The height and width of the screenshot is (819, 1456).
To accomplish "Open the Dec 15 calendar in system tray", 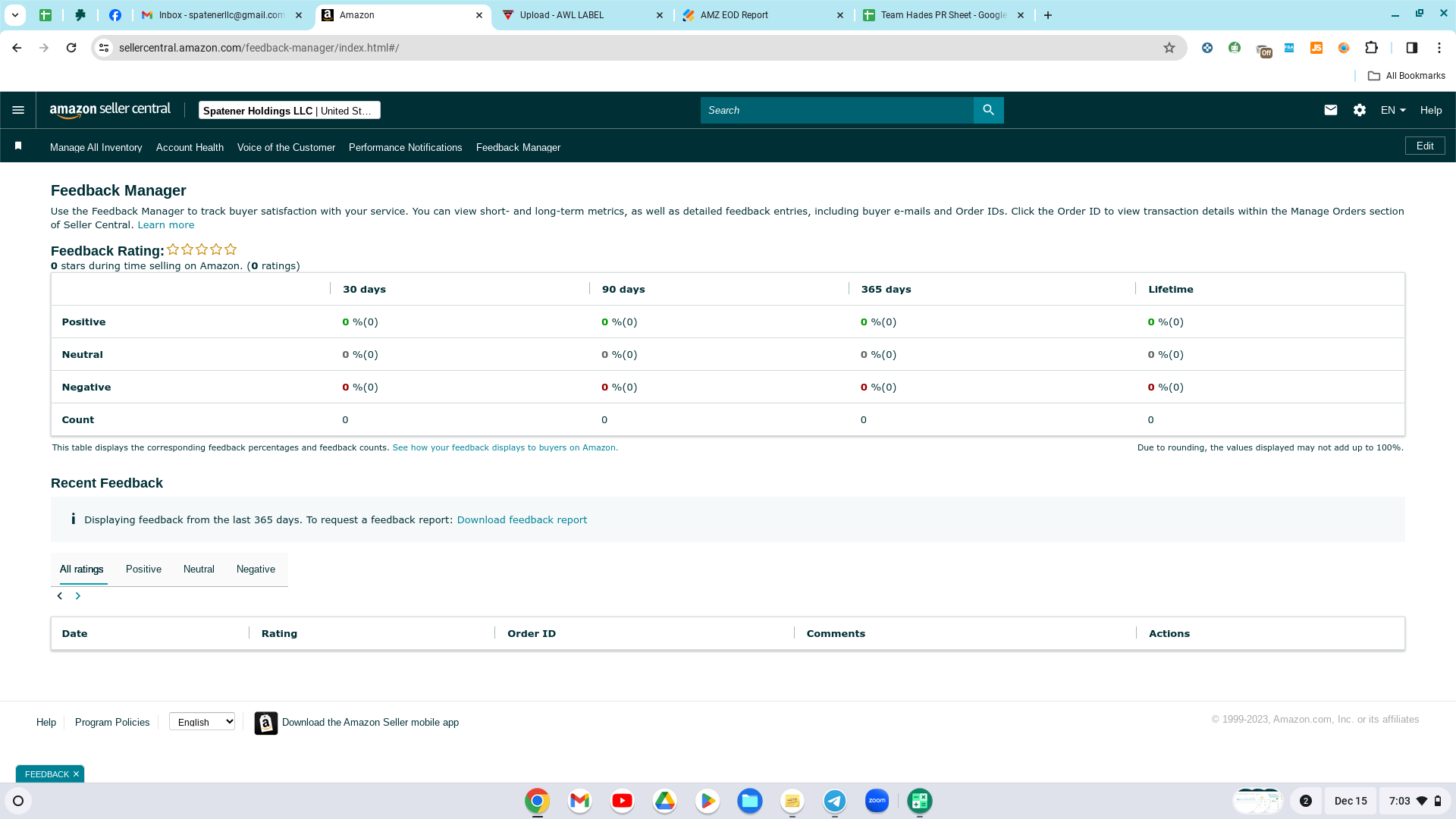I will pos(1351,801).
